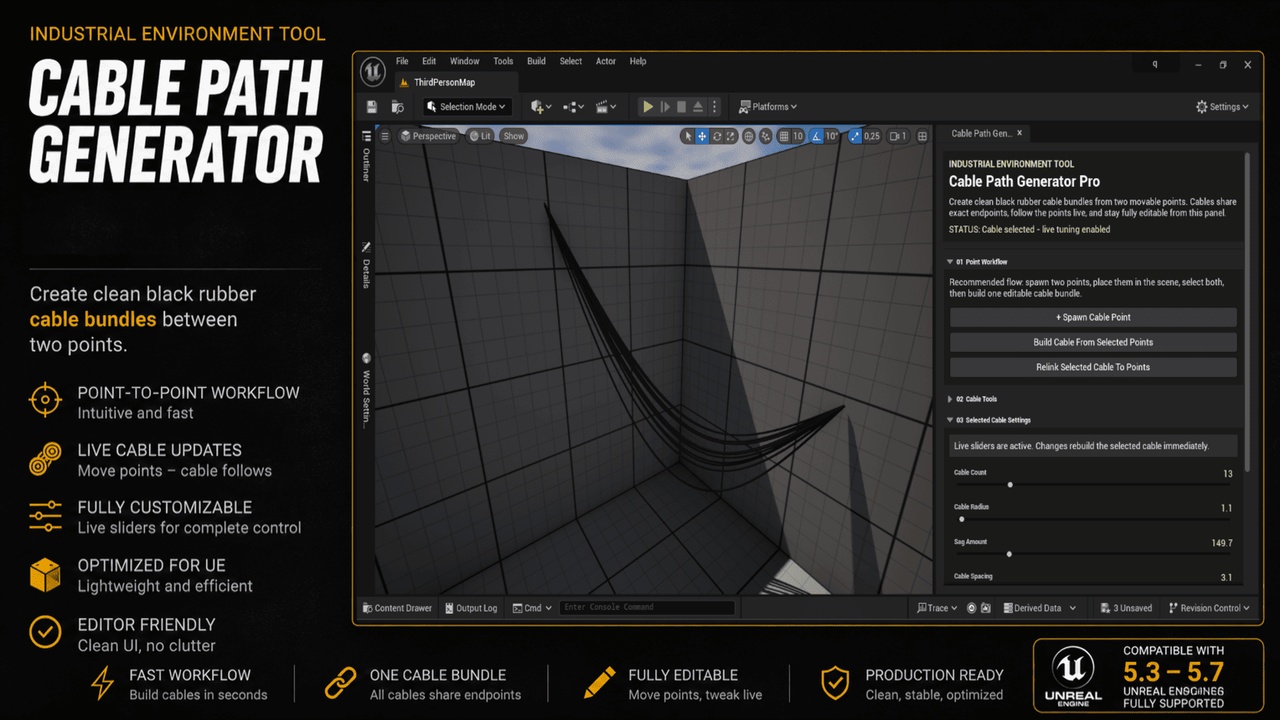Select the Rotate gizmo tool
The image size is (1280, 720).
[717, 136]
